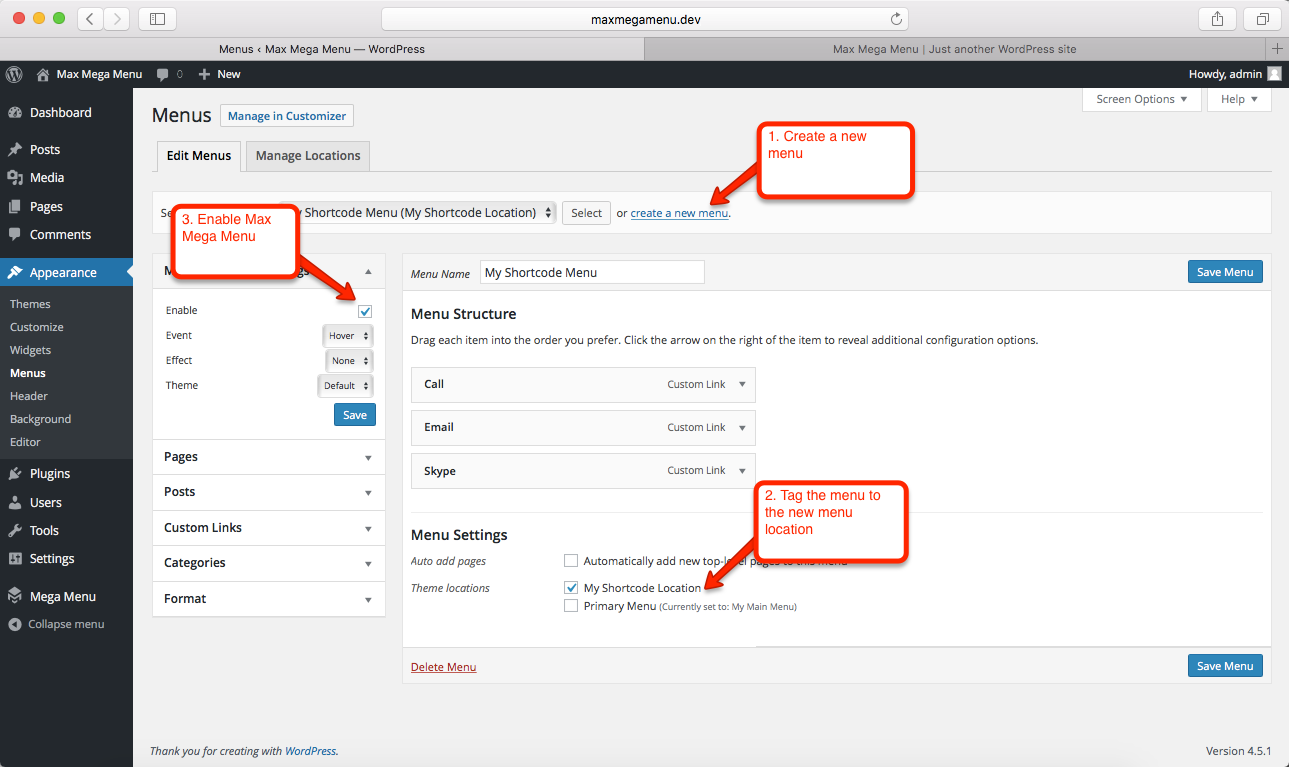
Task: Show all tabs in Safari
Action: click(x=1262, y=18)
